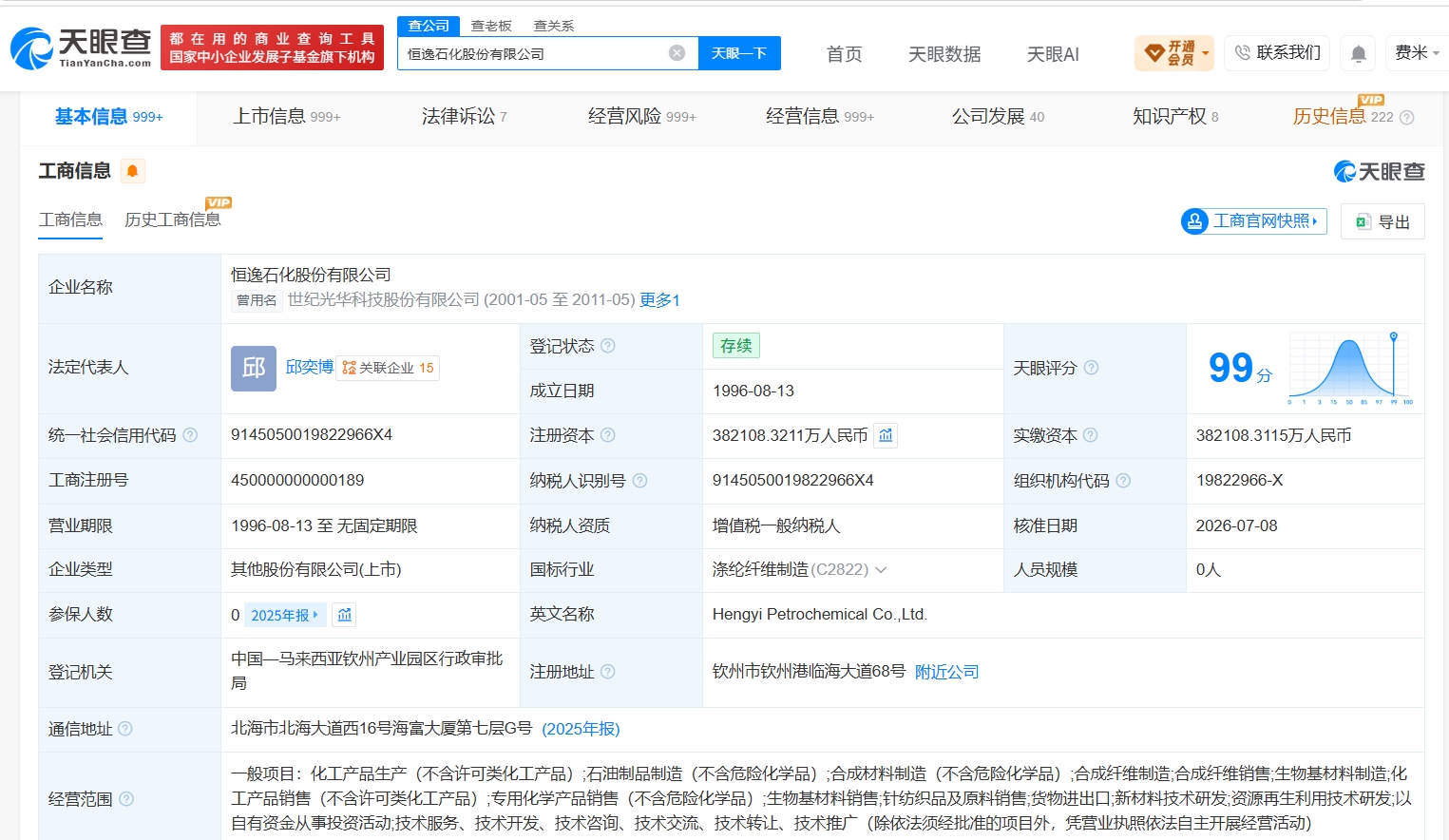
Task: Click the 99分 score distribution chart
Action: click(1350, 368)
